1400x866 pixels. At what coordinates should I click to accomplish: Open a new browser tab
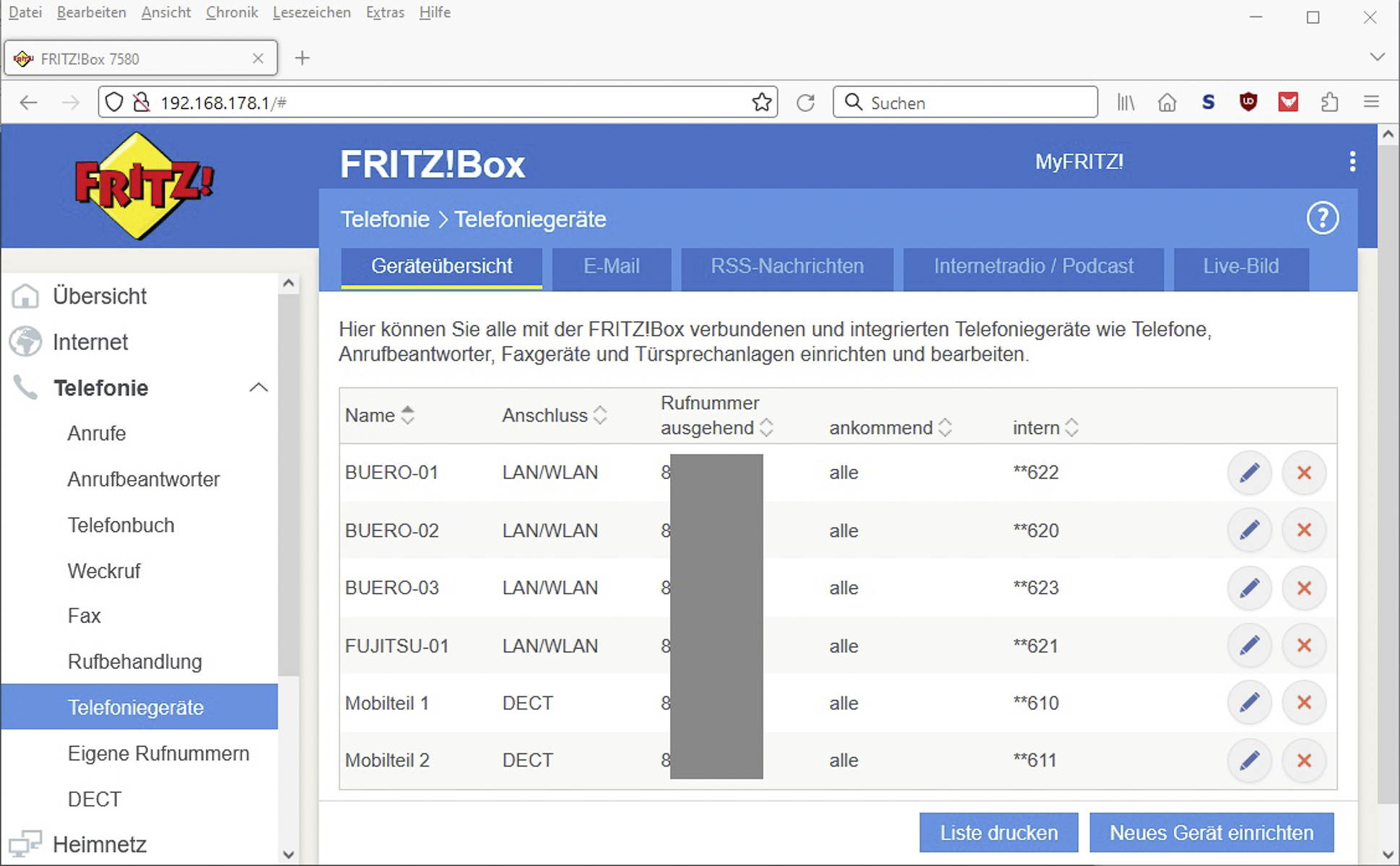pos(303,58)
